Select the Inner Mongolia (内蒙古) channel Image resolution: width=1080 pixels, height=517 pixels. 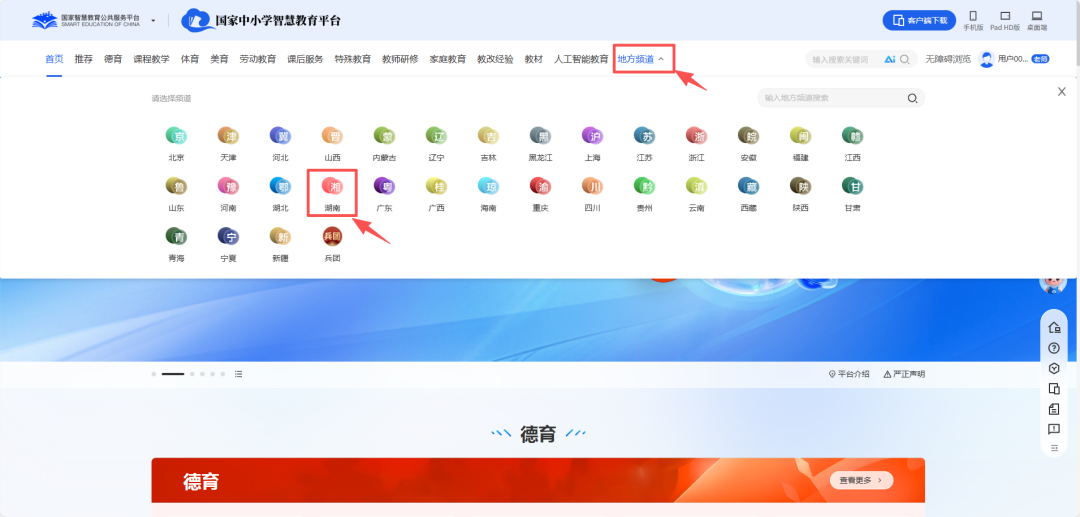(x=384, y=136)
